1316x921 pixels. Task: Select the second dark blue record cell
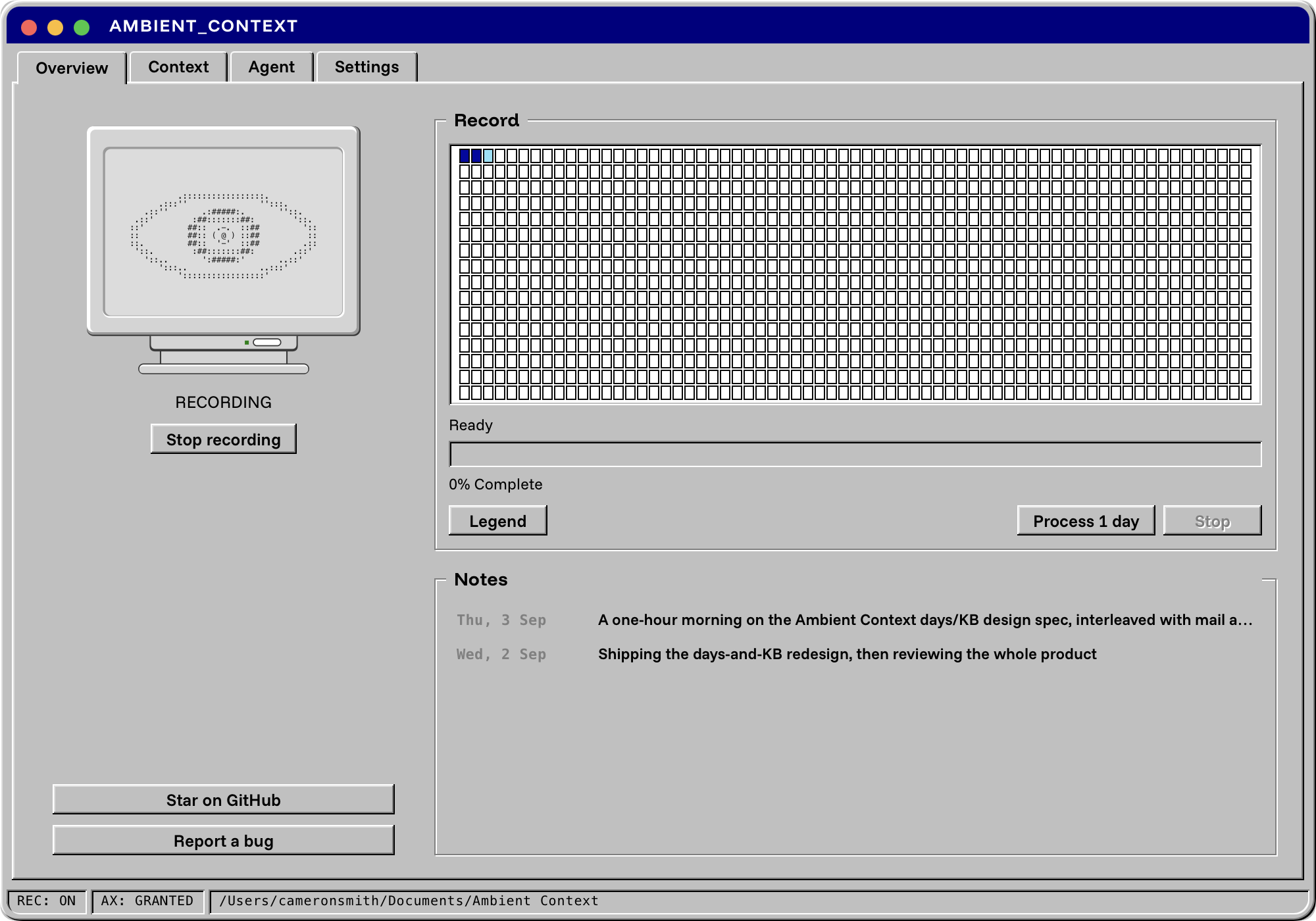tap(476, 156)
